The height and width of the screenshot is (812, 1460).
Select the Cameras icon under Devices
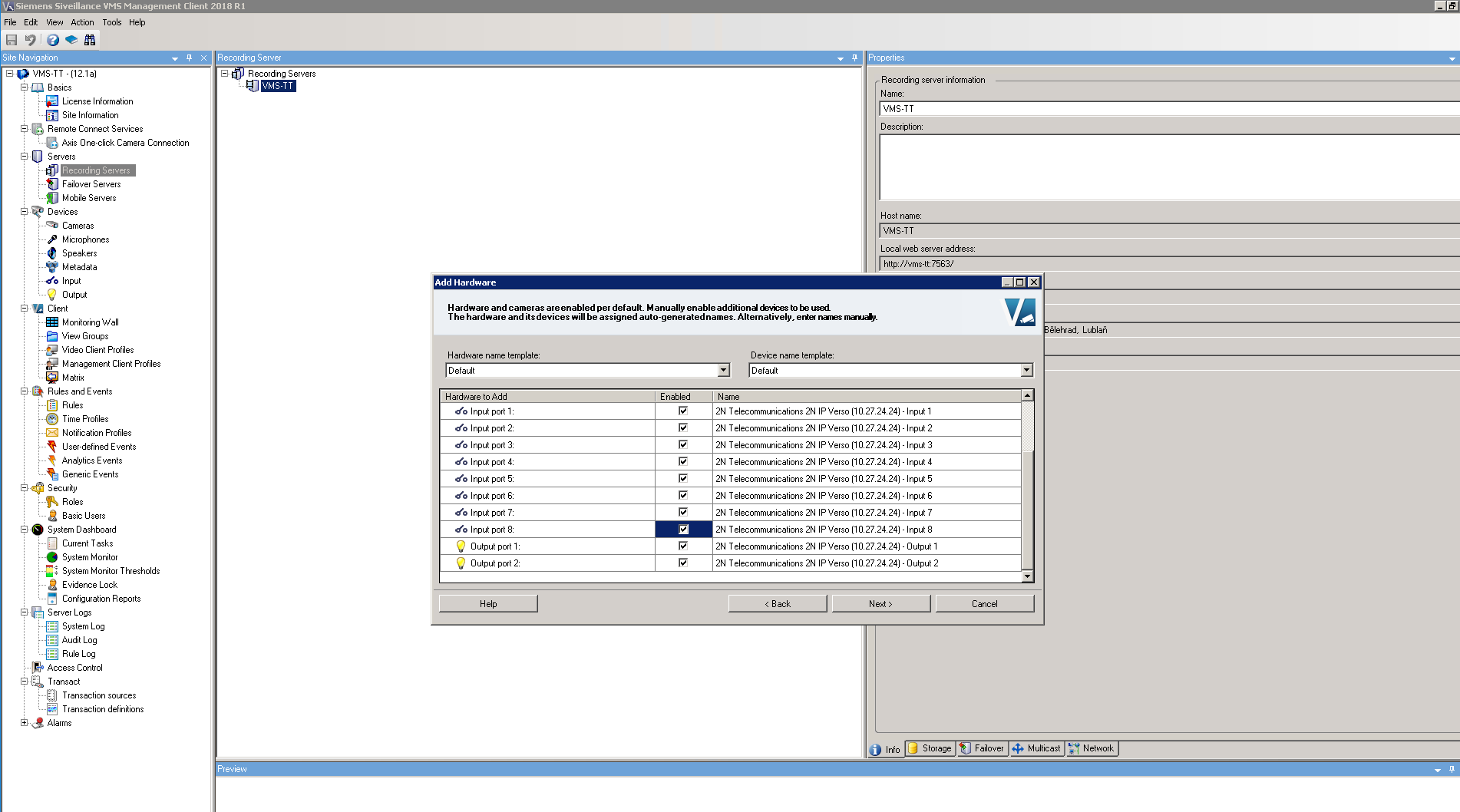coord(52,226)
